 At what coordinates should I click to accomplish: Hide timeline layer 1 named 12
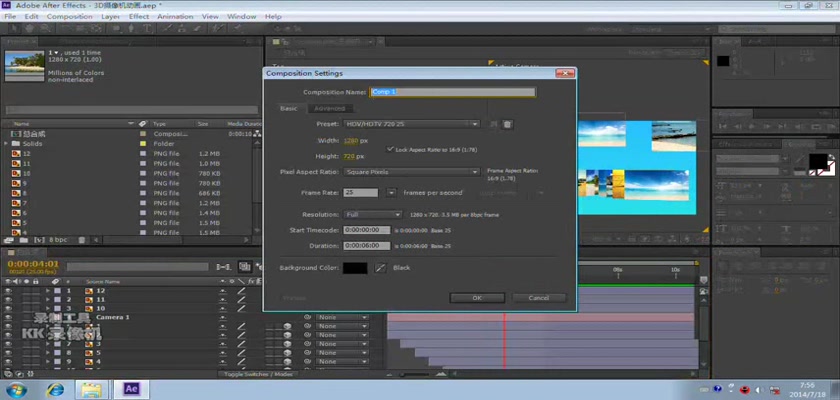point(8,291)
